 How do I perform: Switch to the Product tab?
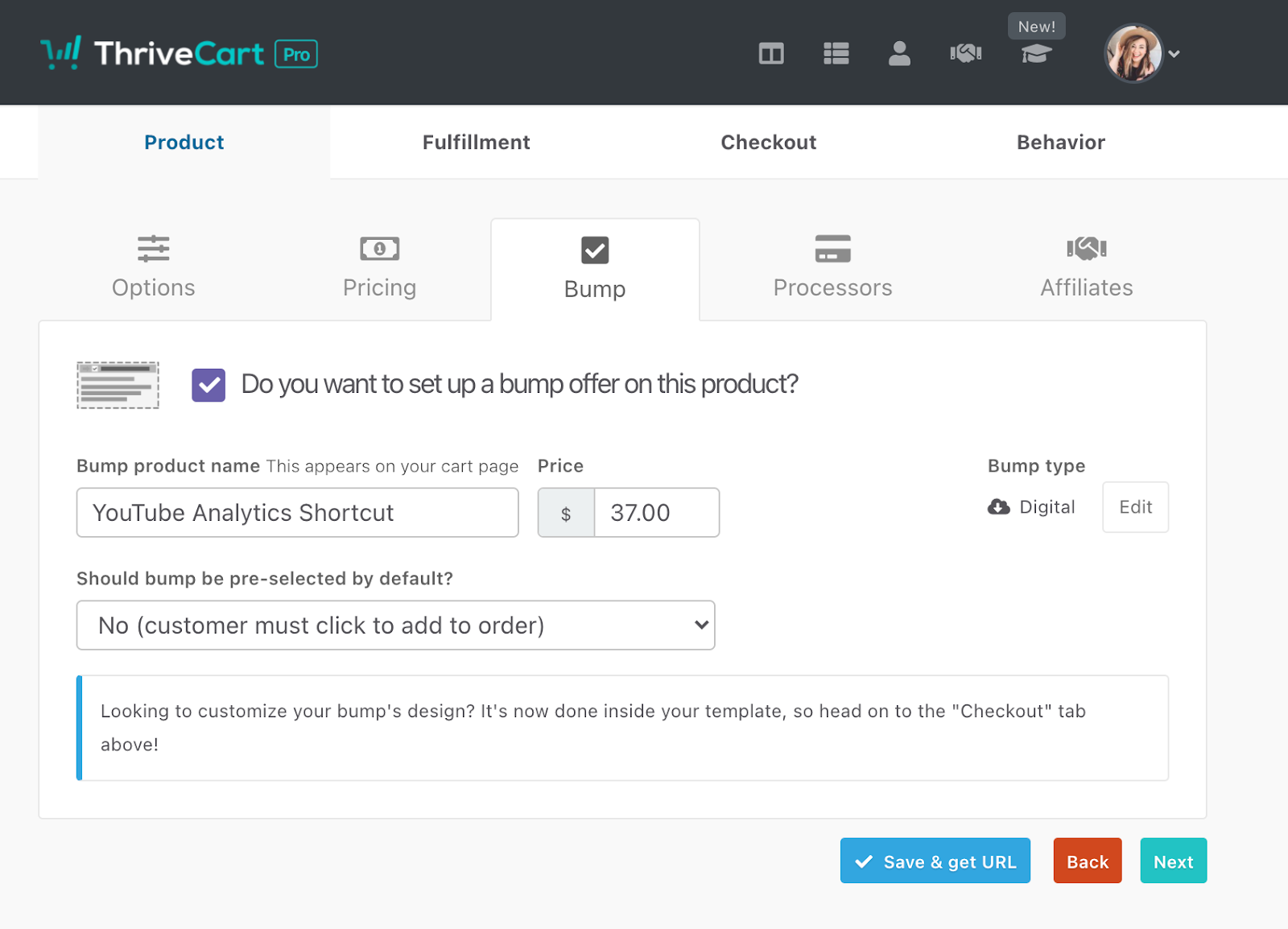tap(184, 142)
